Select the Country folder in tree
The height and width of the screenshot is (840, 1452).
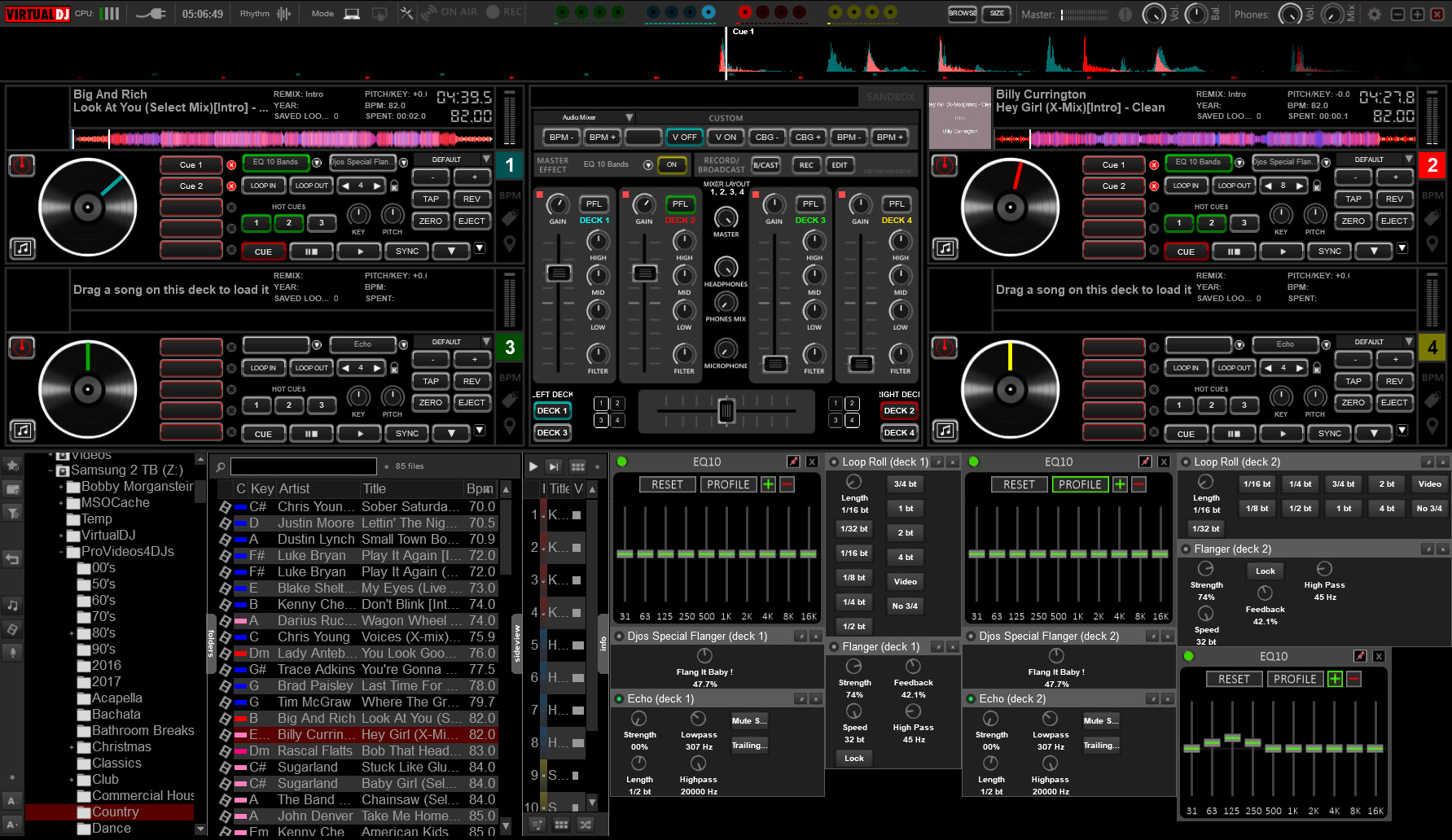pyautogui.click(x=115, y=812)
